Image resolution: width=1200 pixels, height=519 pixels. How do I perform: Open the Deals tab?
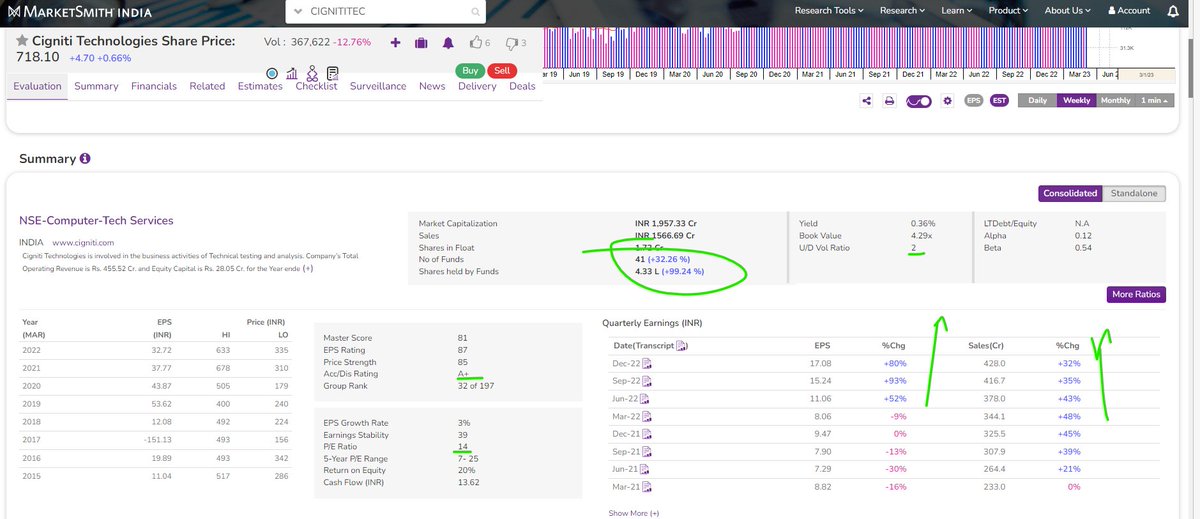pos(522,86)
